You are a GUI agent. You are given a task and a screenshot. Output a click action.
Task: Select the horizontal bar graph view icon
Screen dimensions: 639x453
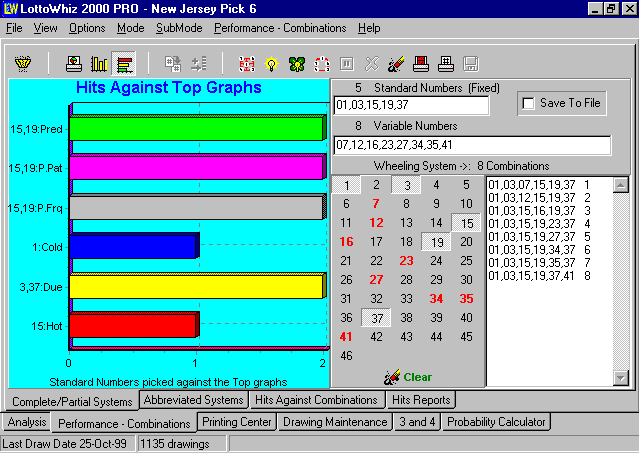pos(124,64)
